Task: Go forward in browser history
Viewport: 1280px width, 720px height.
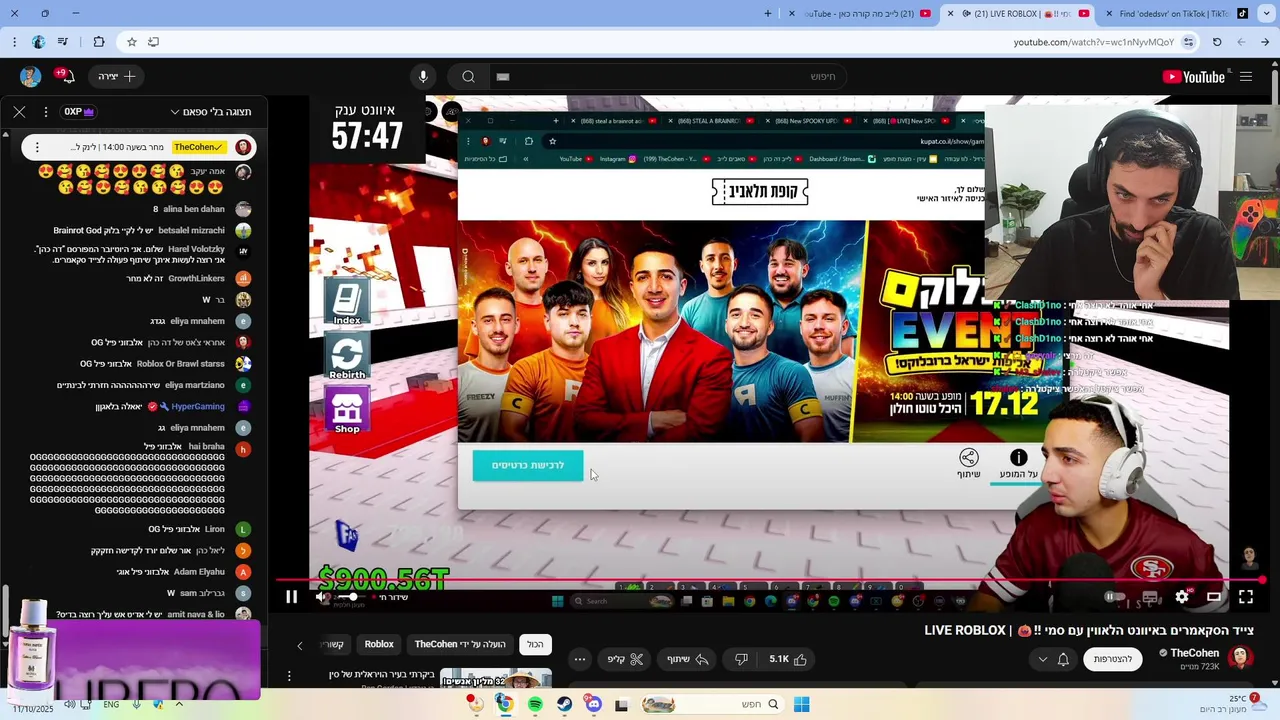Action: [1241, 42]
